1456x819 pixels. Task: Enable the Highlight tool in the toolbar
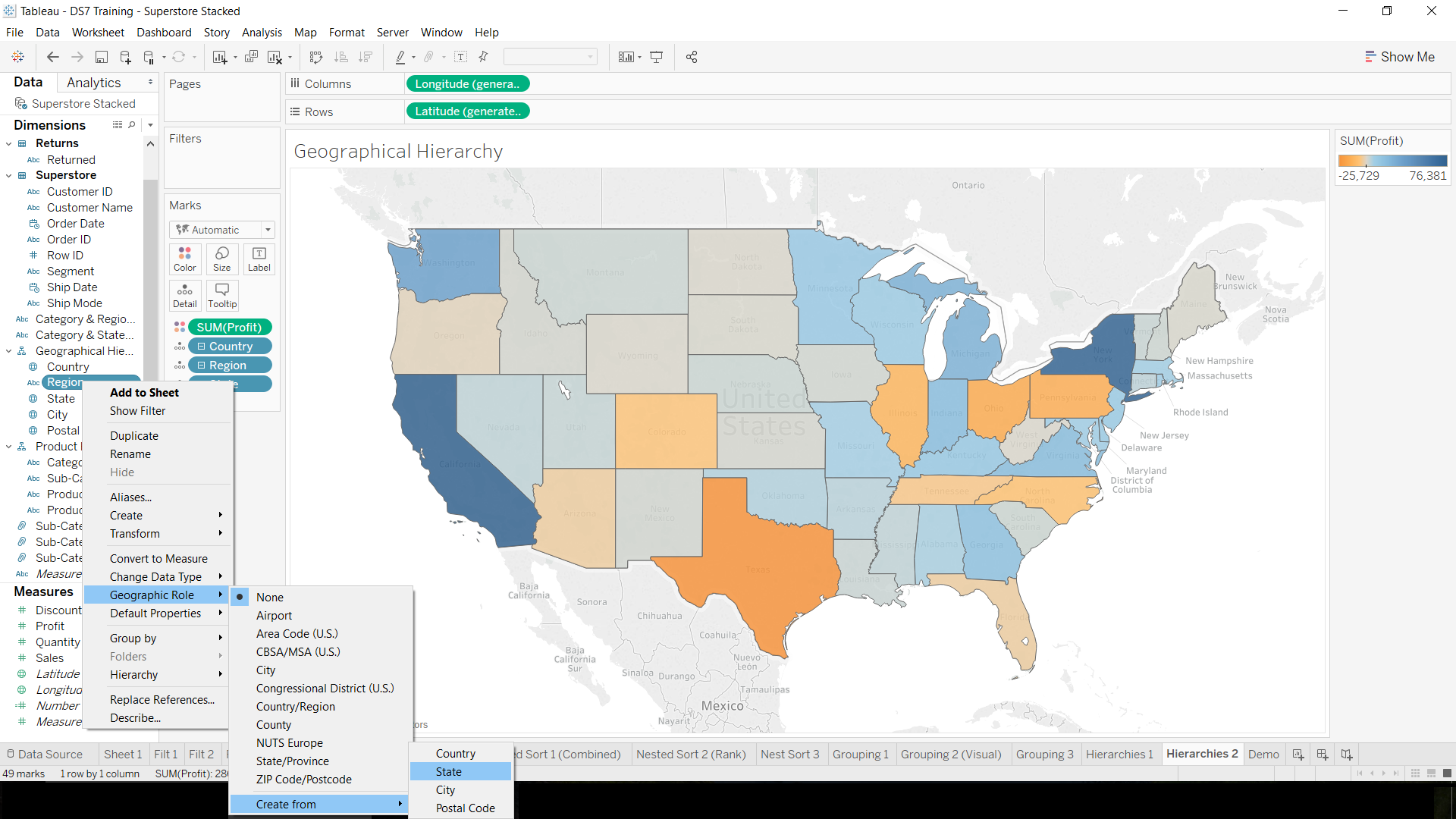pos(402,57)
